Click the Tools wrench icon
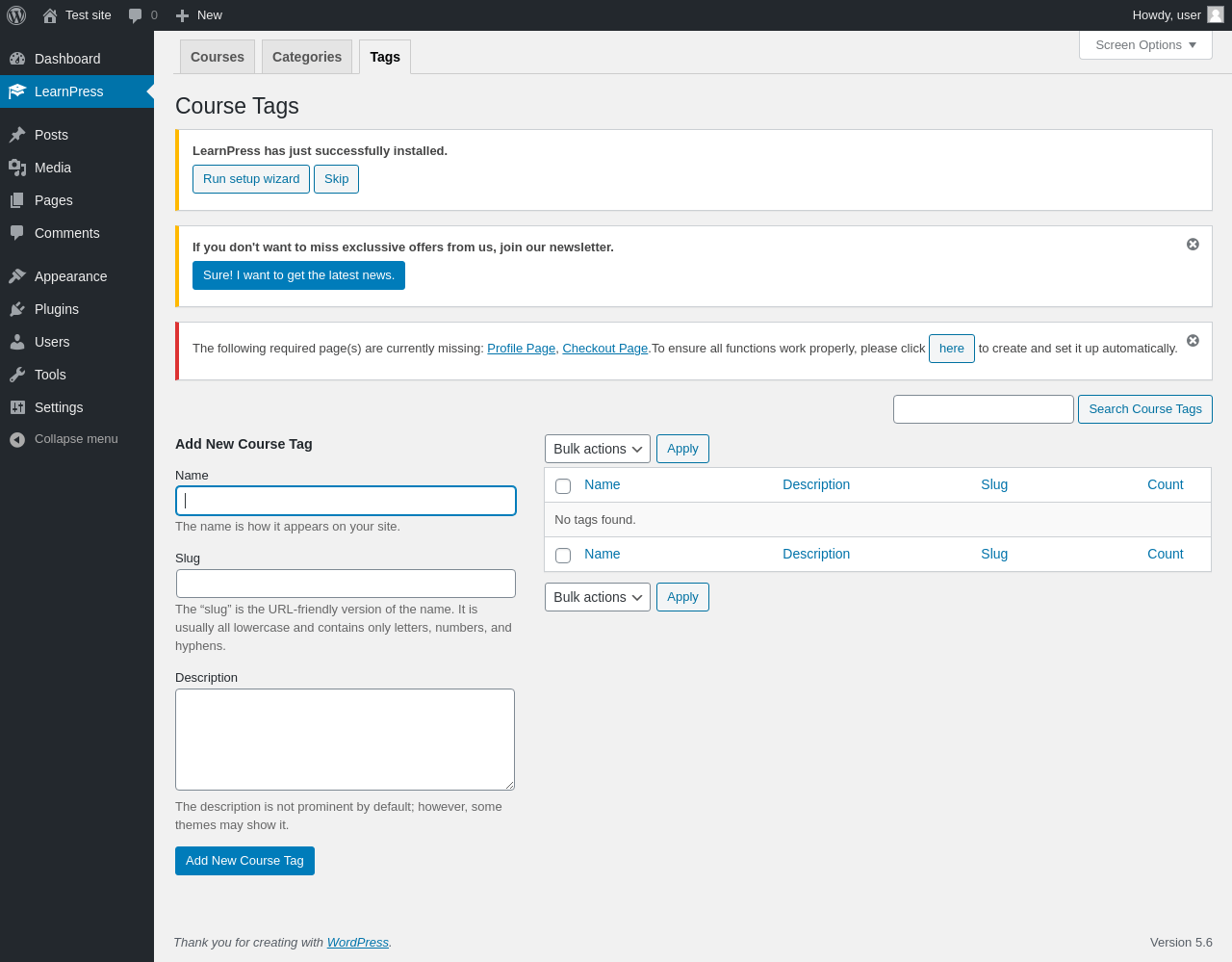 17,375
